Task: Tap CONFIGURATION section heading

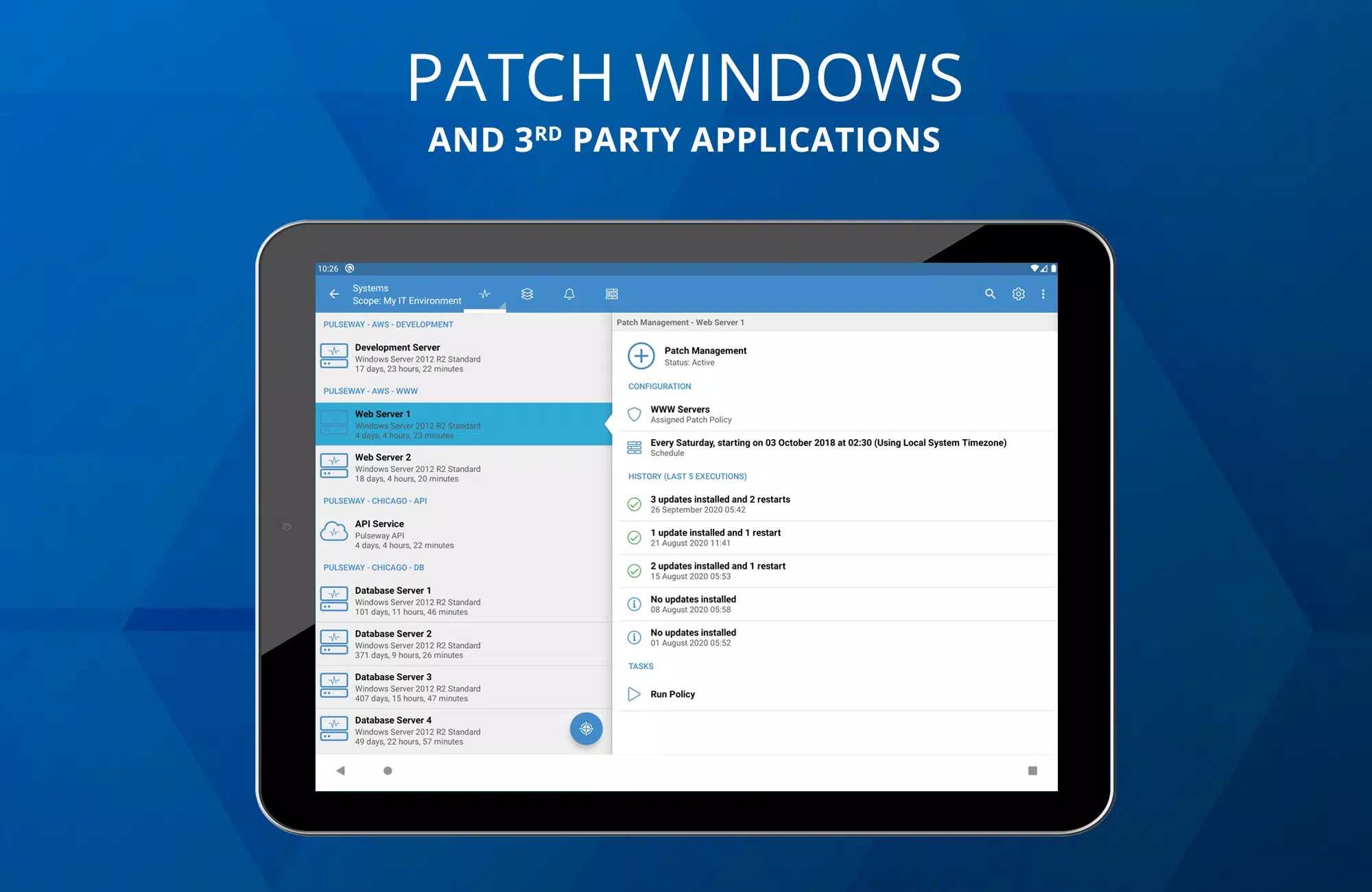Action: (660, 386)
